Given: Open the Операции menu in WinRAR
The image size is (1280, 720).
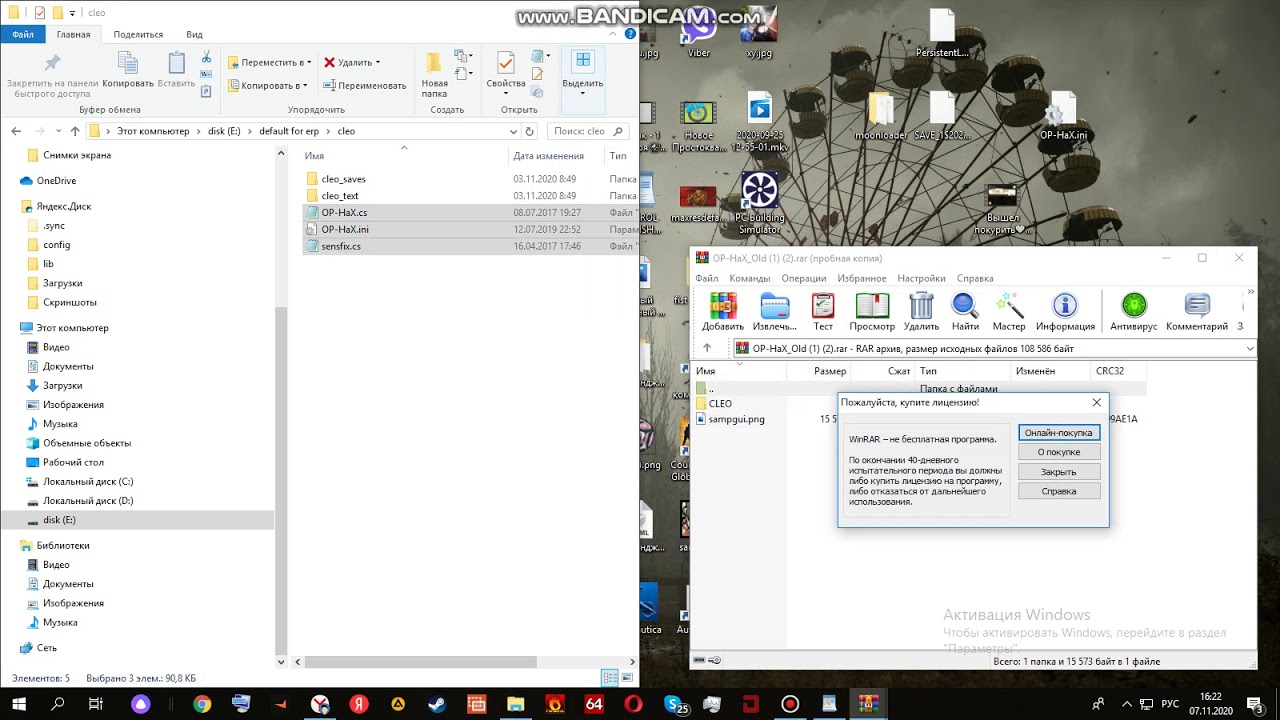Looking at the screenshot, I should point(804,278).
